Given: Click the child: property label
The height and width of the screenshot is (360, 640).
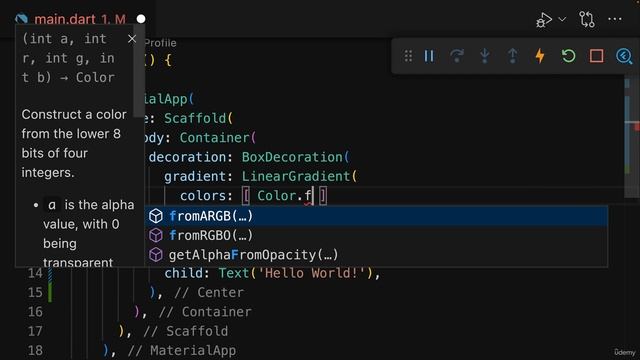Looking at the screenshot, I should coord(187,273).
